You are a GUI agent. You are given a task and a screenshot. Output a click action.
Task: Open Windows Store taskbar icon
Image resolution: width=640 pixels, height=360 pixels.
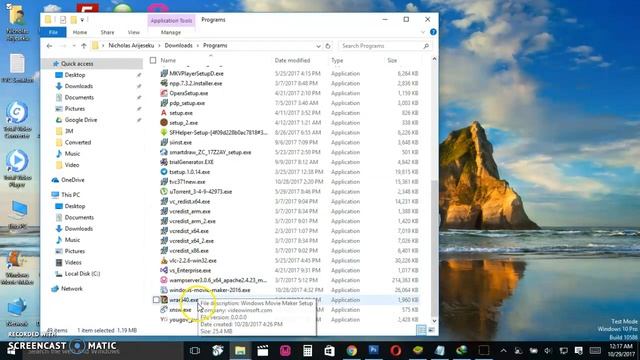pyautogui.click(x=329, y=350)
